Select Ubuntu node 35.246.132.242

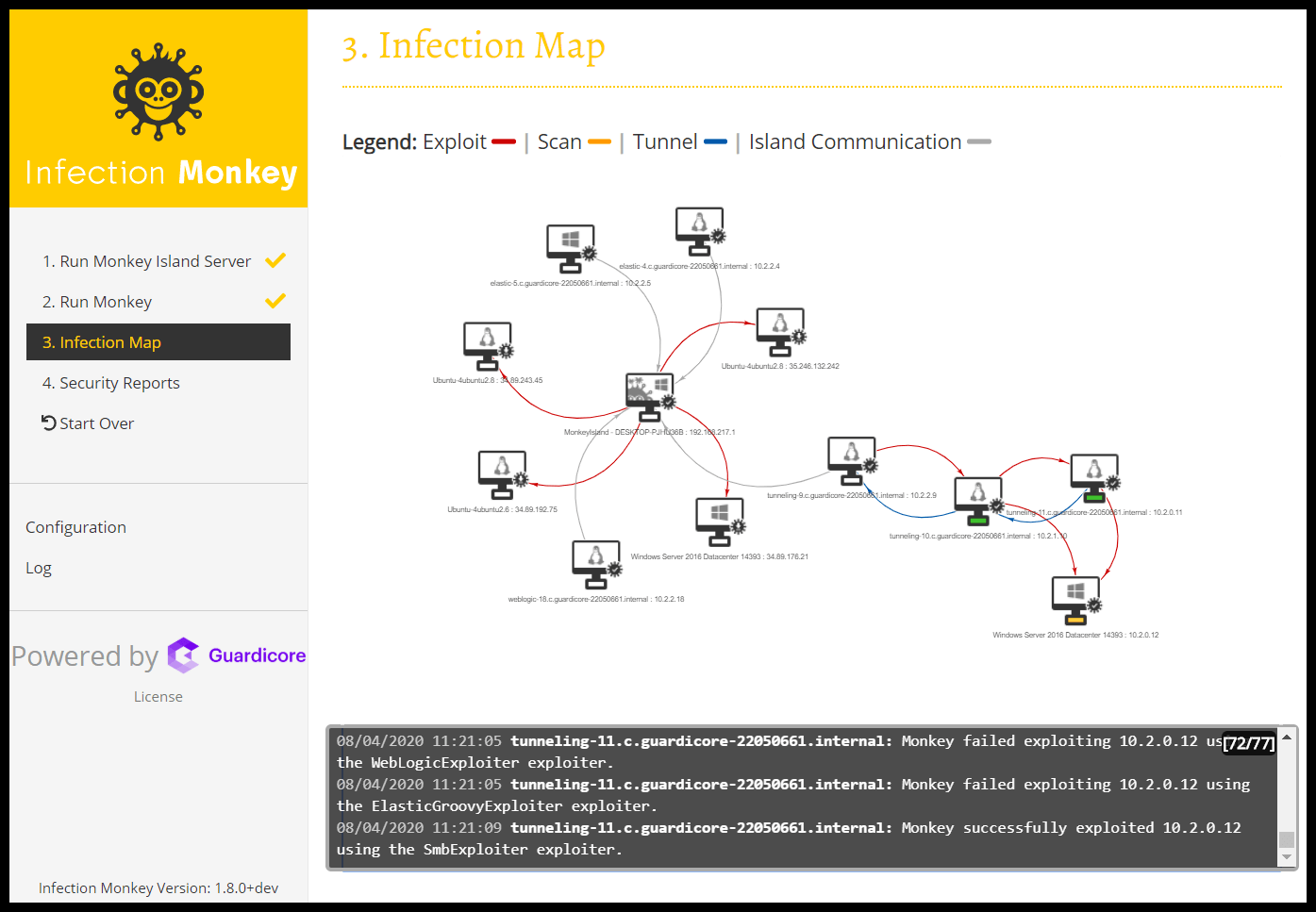click(781, 332)
